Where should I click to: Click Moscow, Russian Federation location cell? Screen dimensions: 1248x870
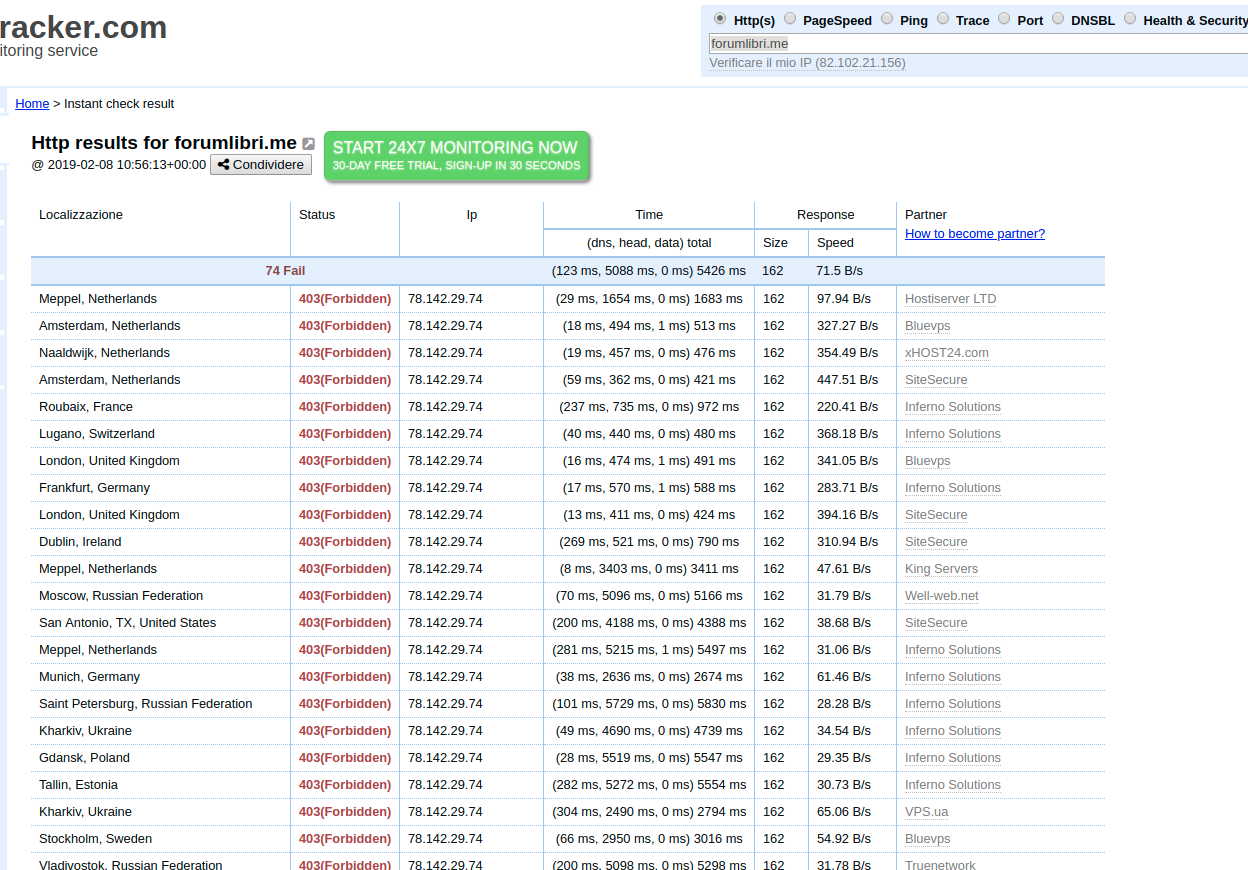[x=121, y=596]
